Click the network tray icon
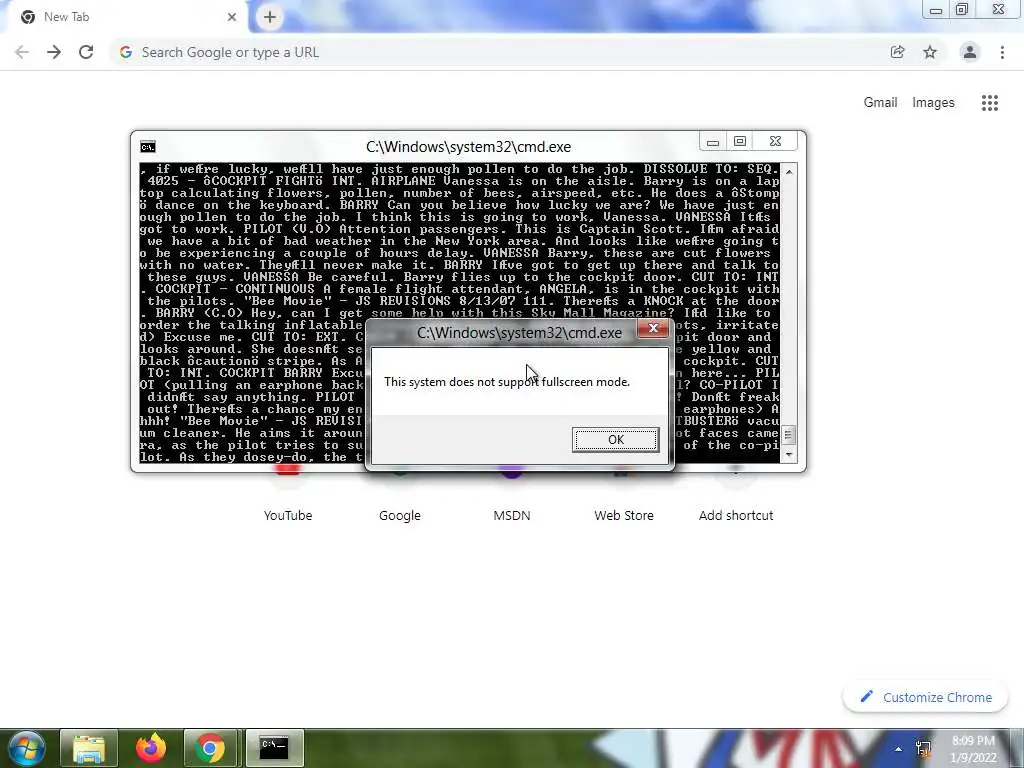 pyautogui.click(x=923, y=749)
